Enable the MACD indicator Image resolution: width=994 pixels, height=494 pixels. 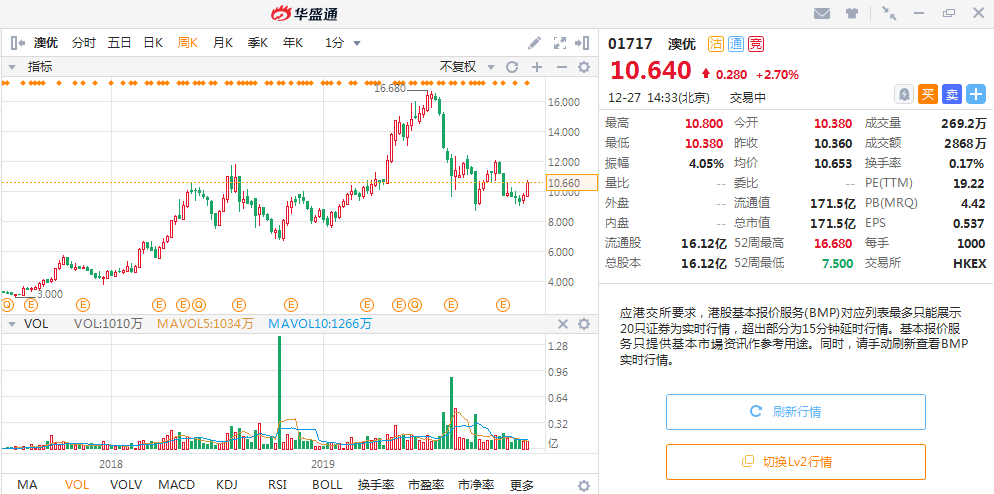click(177, 485)
